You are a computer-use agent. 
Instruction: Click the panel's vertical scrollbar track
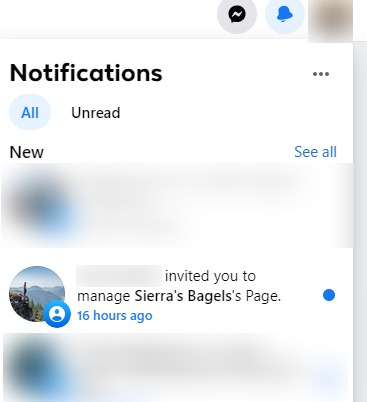pyautogui.click(x=360, y=222)
